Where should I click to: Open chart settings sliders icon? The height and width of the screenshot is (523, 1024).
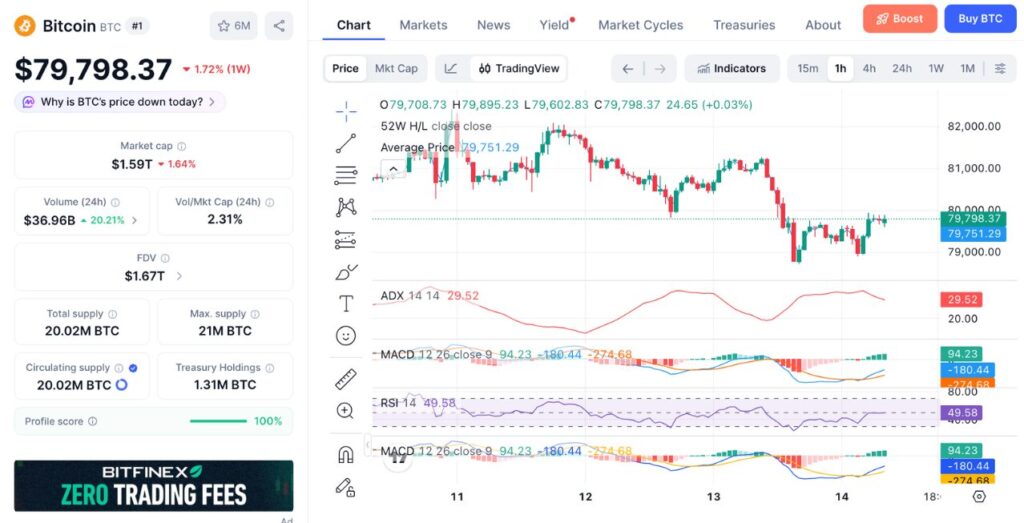[x=1000, y=69]
